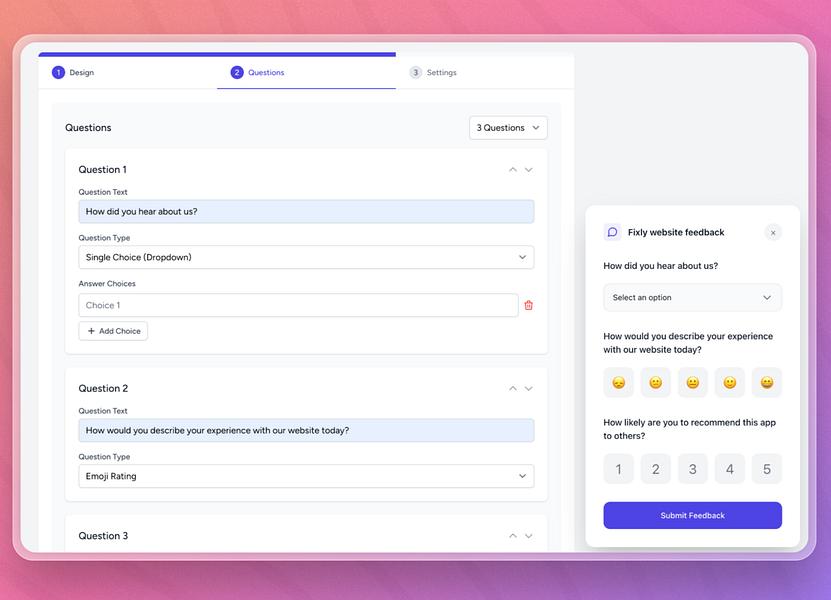Click the 'Question 1' heading
The width and height of the screenshot is (831, 600).
tap(102, 170)
